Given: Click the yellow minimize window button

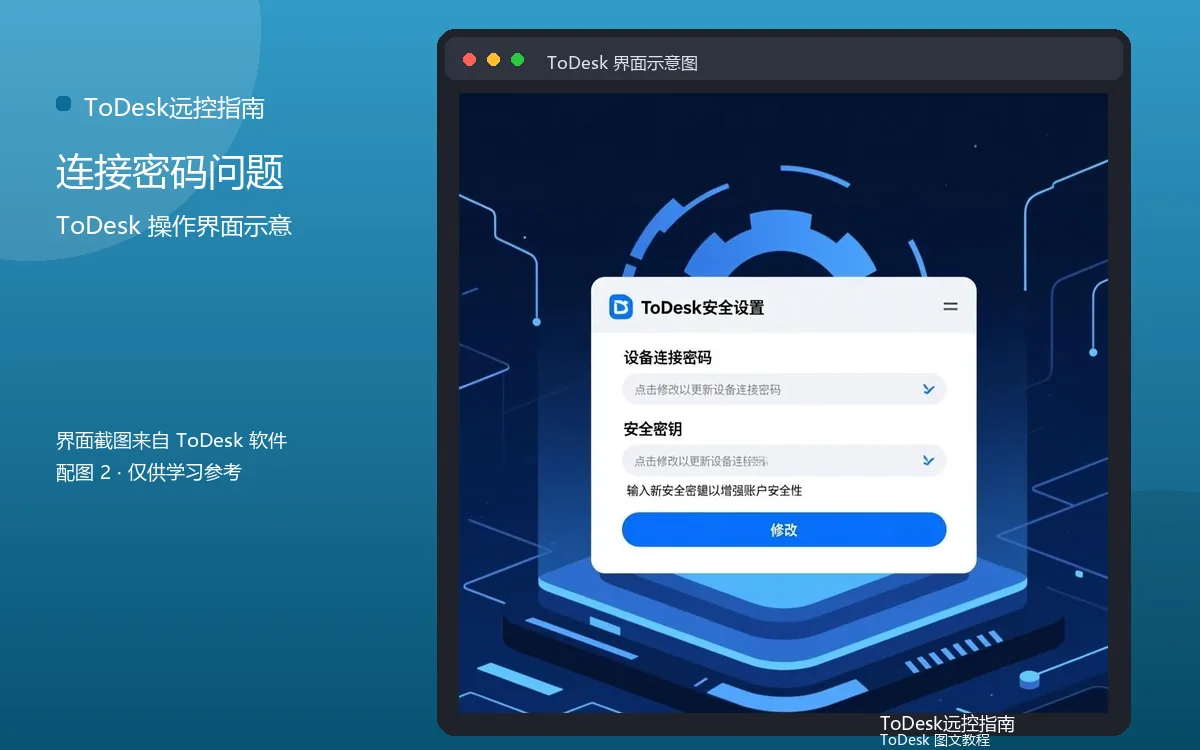Looking at the screenshot, I should [x=493, y=60].
